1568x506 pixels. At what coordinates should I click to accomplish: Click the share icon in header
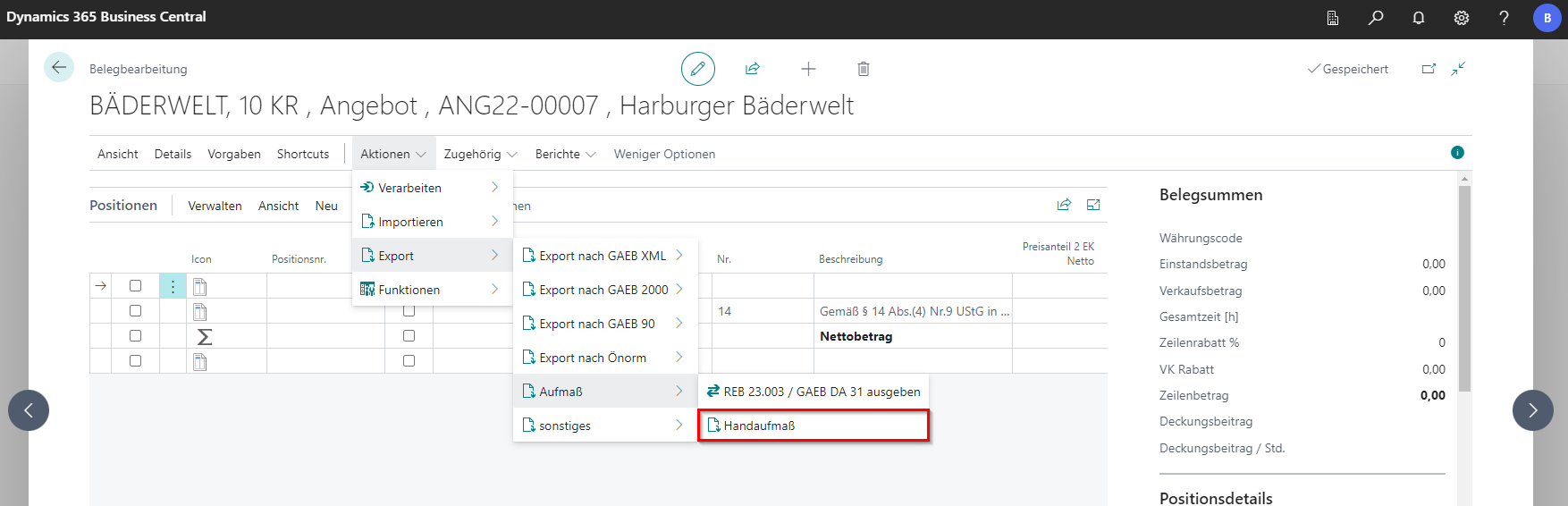[753, 69]
